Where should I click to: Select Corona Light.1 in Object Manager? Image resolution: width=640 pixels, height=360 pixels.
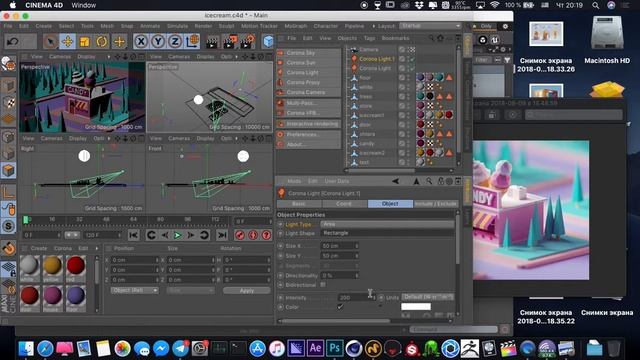coord(377,59)
